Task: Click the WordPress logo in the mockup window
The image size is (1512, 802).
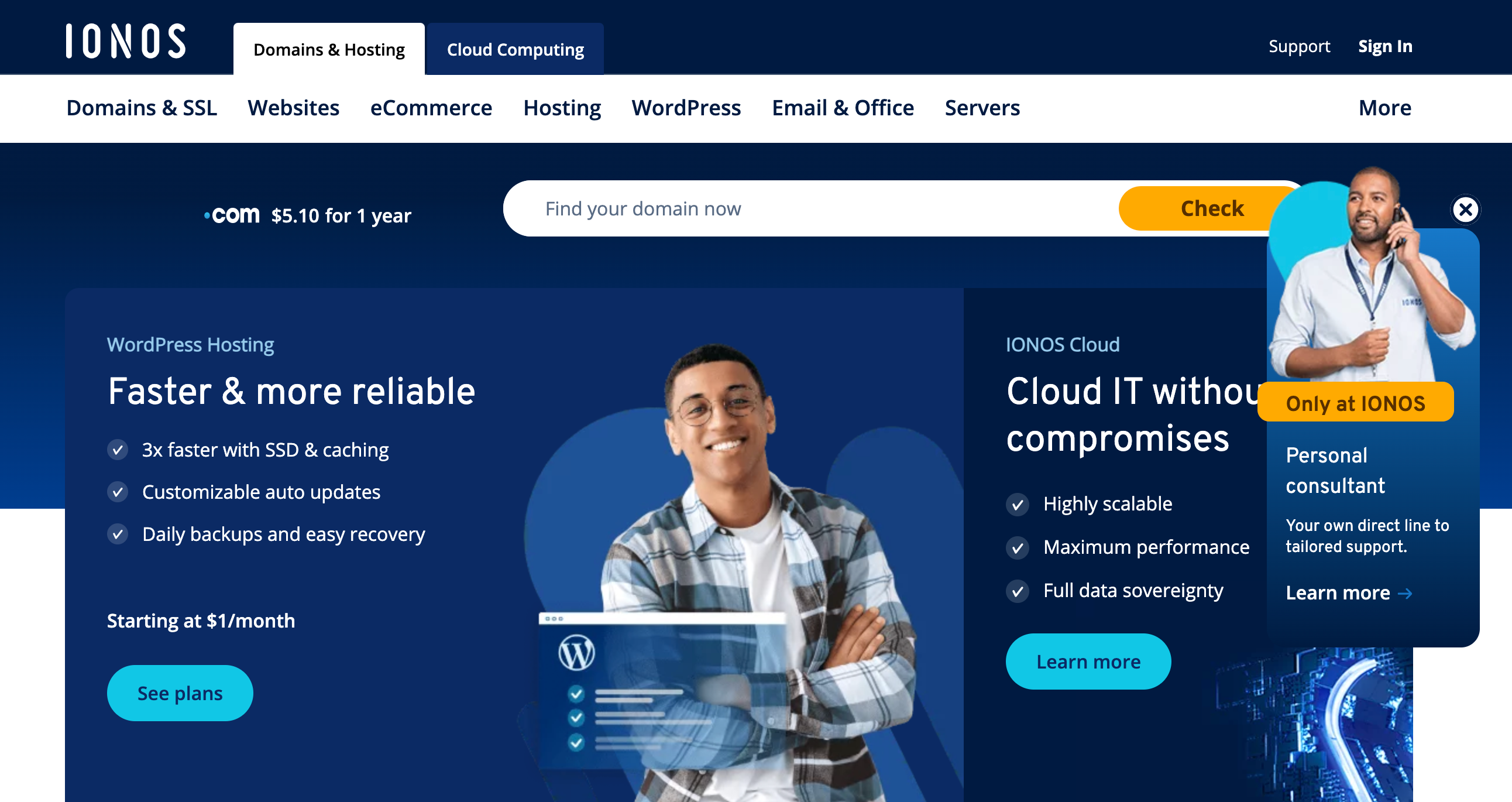Action: click(576, 652)
